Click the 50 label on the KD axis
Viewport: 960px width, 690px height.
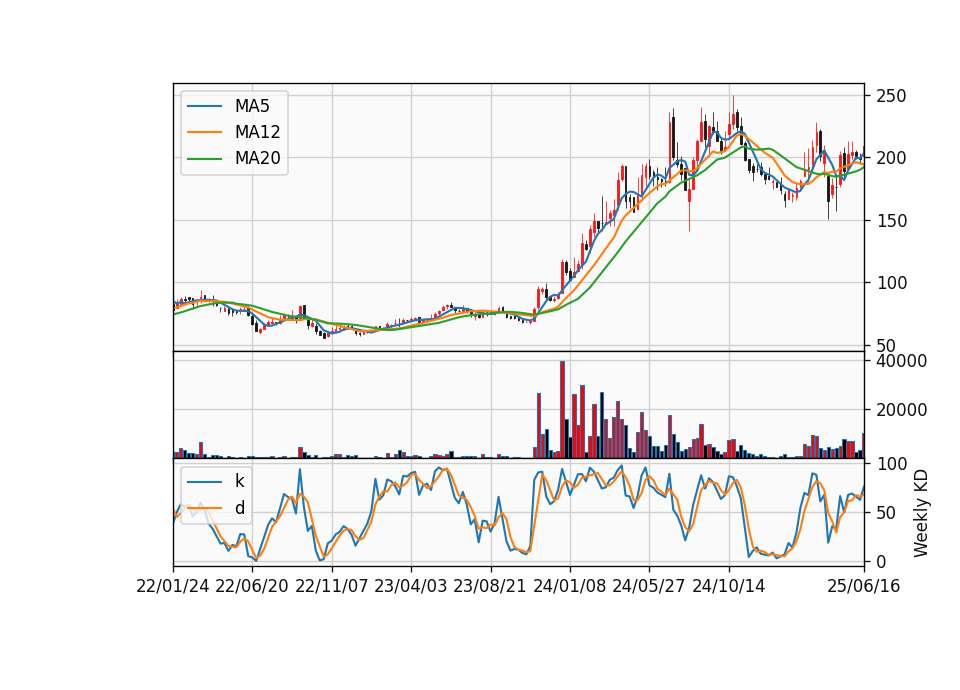pyautogui.click(x=886, y=512)
